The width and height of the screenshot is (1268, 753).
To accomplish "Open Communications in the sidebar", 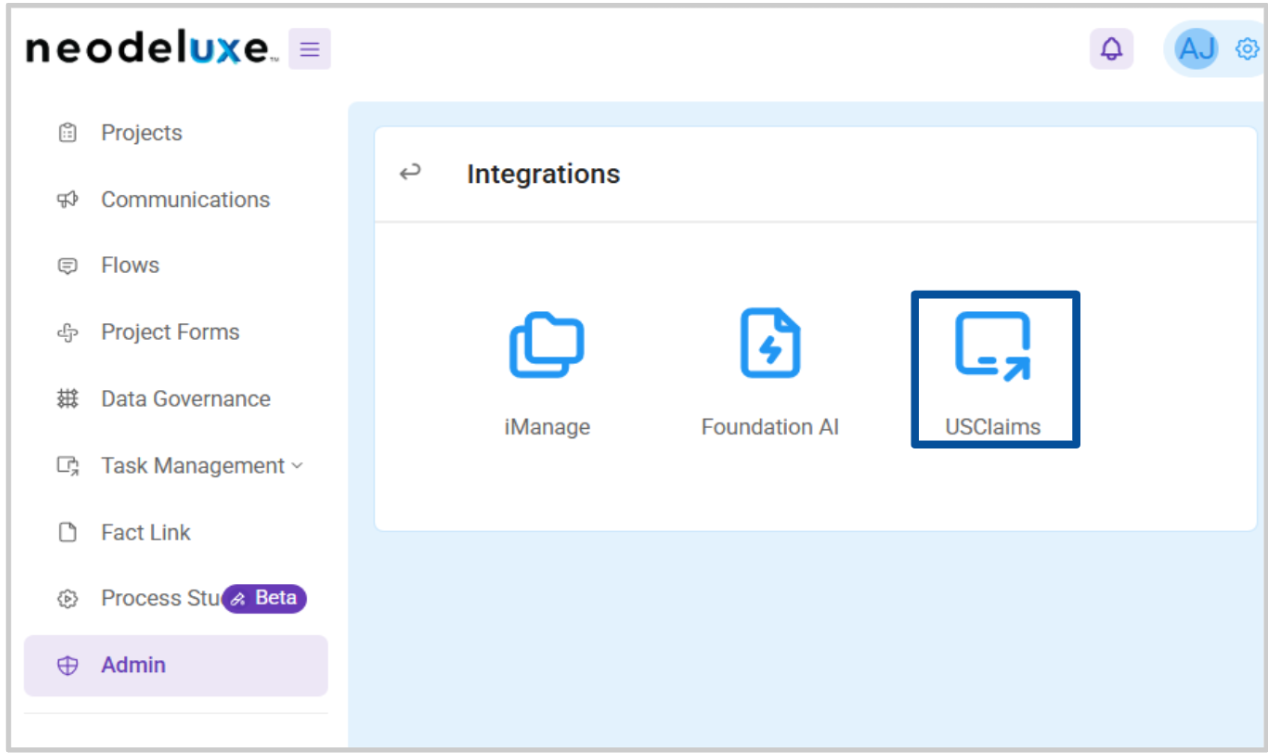I will pyautogui.click(x=186, y=200).
